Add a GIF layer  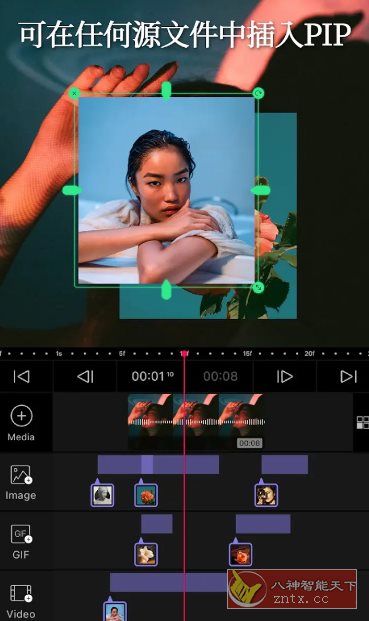coord(21,541)
